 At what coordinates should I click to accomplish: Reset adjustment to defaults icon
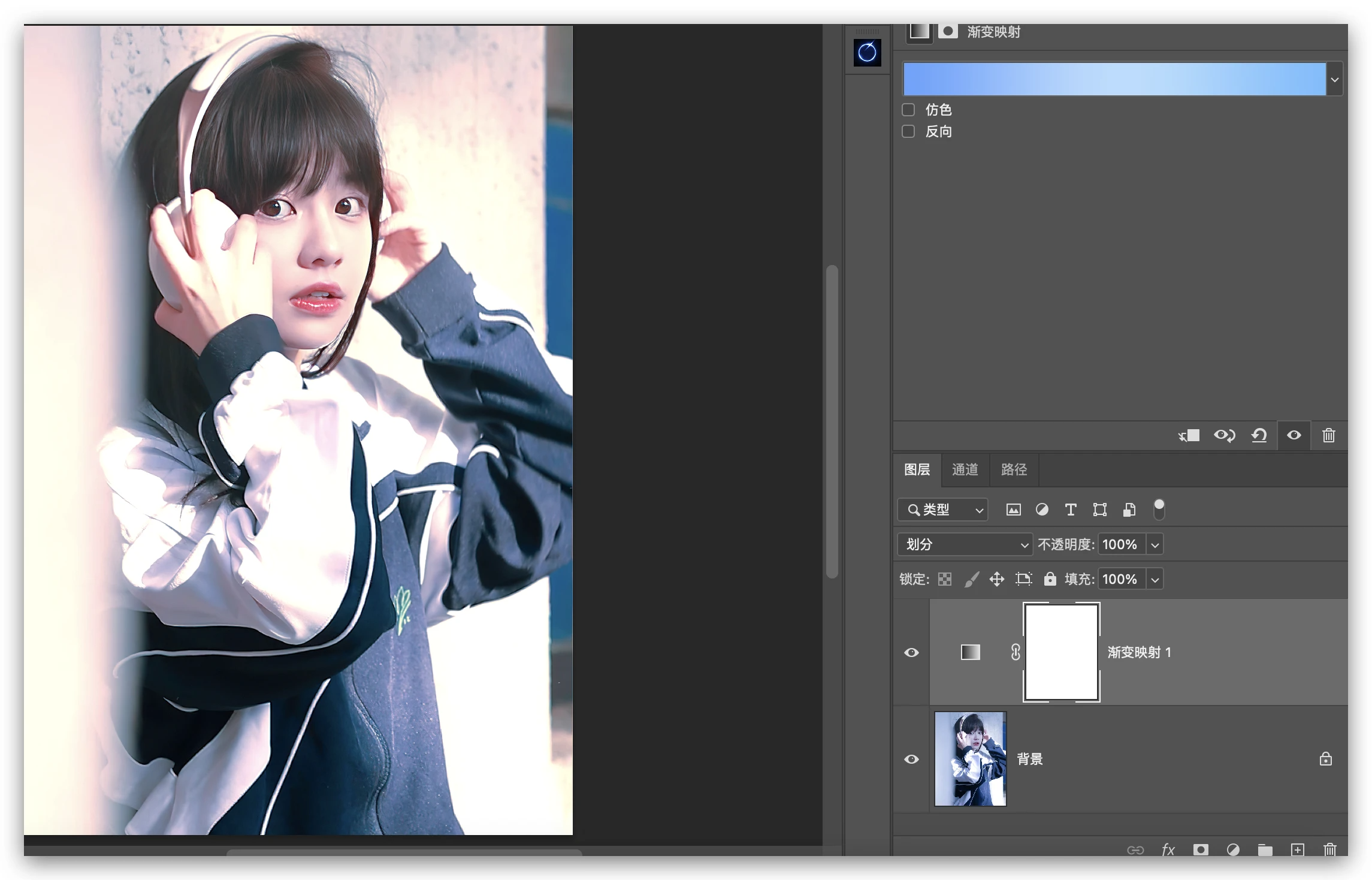(x=1259, y=436)
